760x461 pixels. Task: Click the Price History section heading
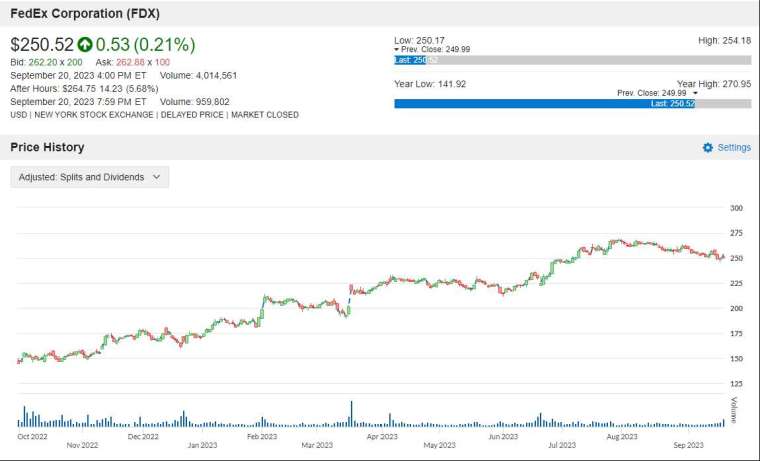pyautogui.click(x=47, y=147)
